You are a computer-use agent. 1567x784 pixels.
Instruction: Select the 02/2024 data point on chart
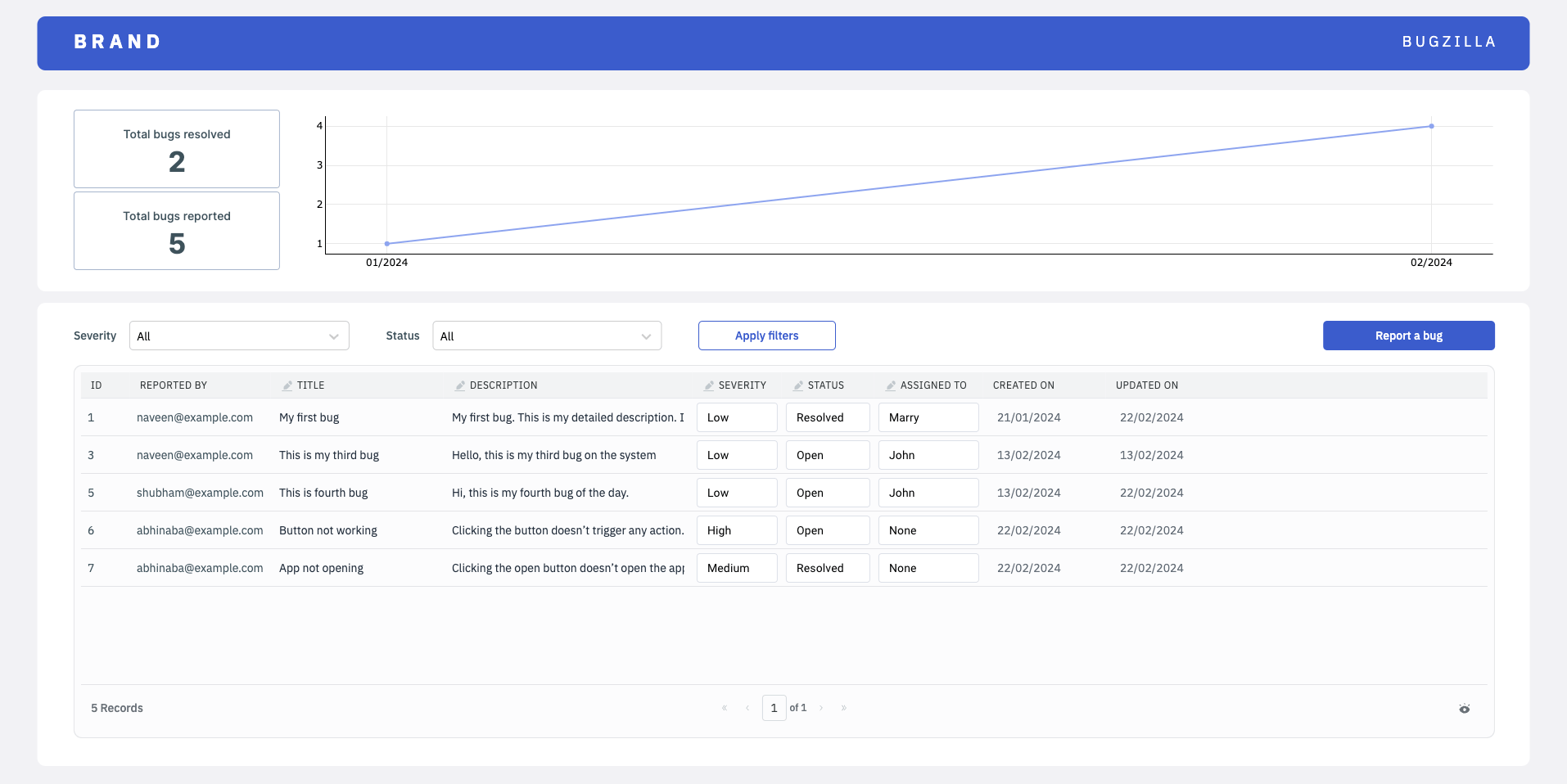click(x=1431, y=126)
